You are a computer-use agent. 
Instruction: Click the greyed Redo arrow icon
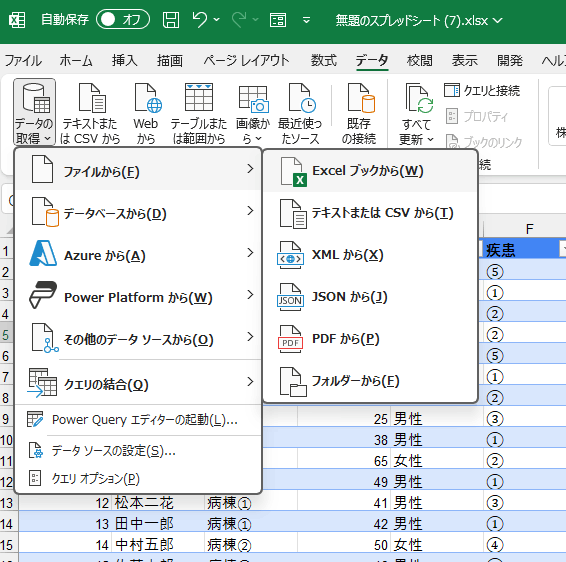click(x=239, y=19)
